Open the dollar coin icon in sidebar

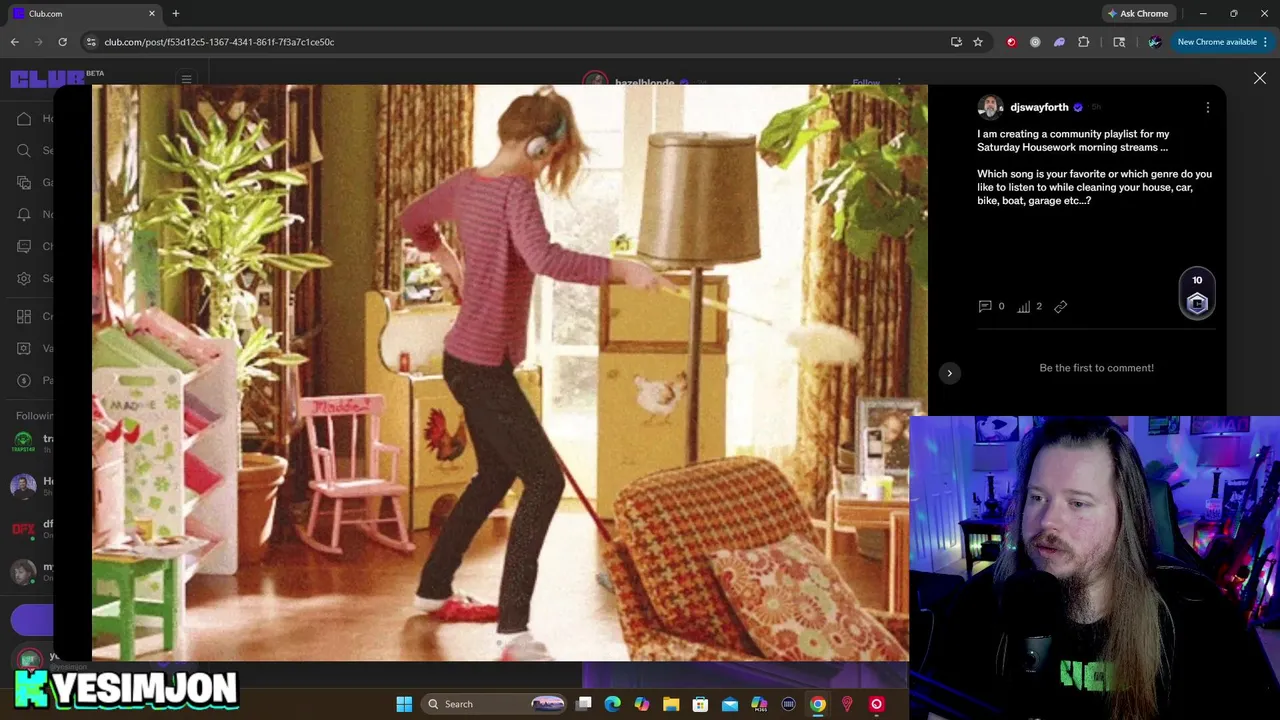(24, 380)
